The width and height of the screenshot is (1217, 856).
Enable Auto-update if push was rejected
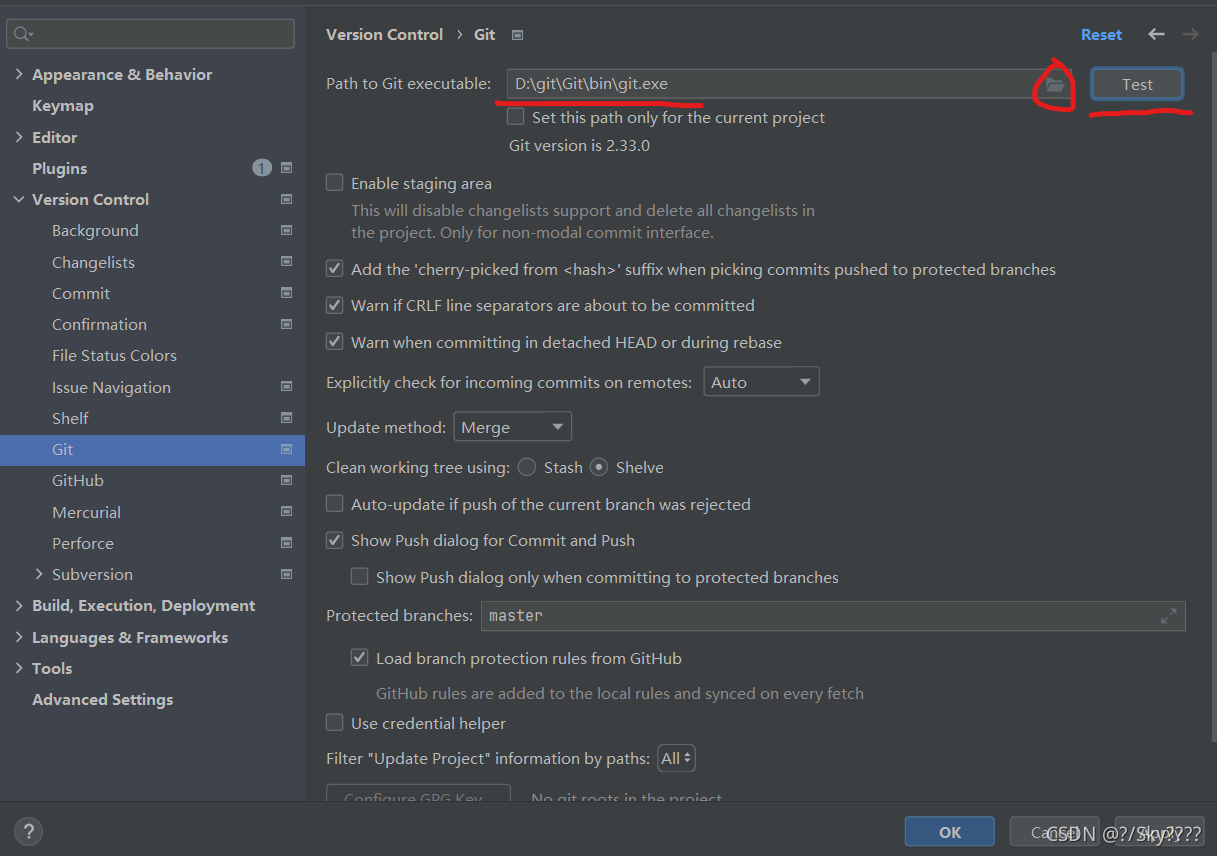(x=335, y=504)
